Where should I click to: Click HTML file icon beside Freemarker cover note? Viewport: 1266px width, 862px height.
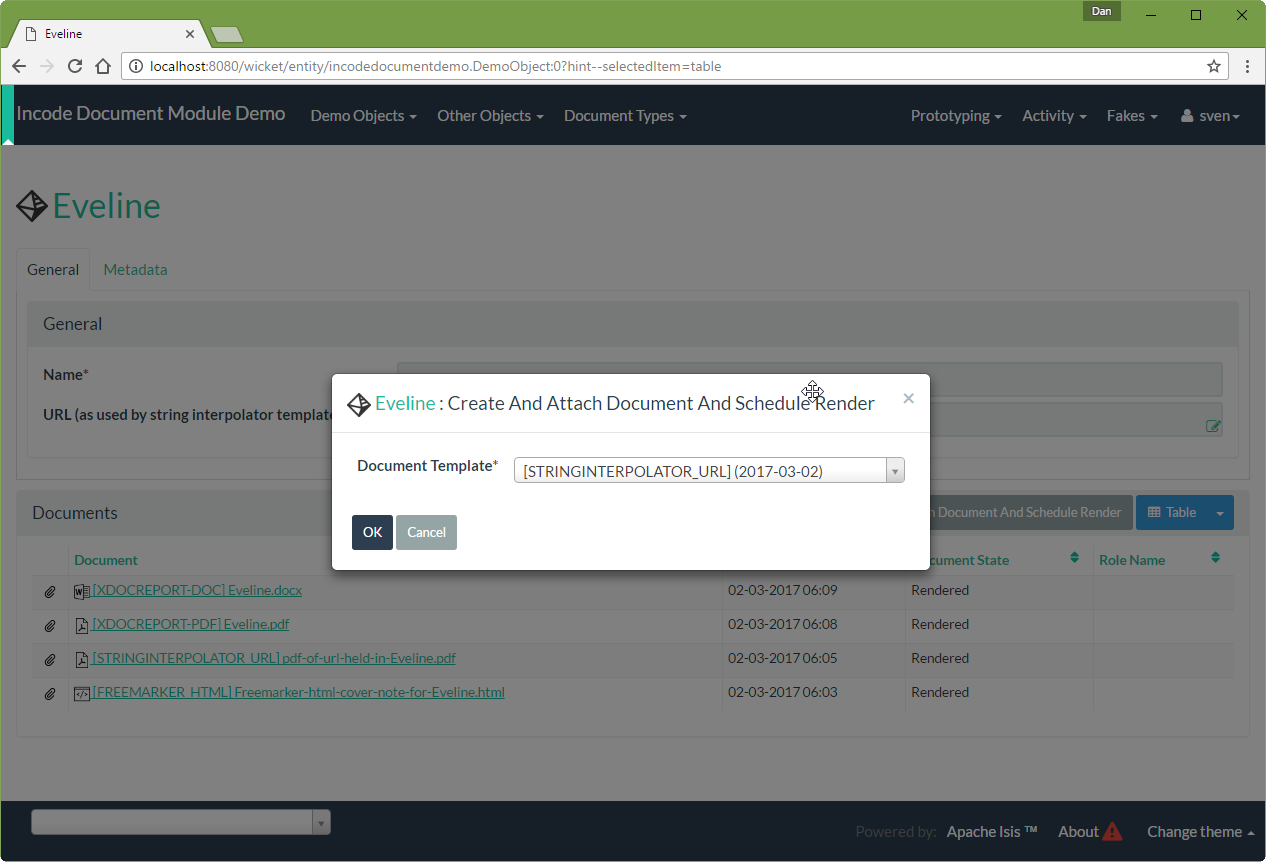tap(82, 693)
